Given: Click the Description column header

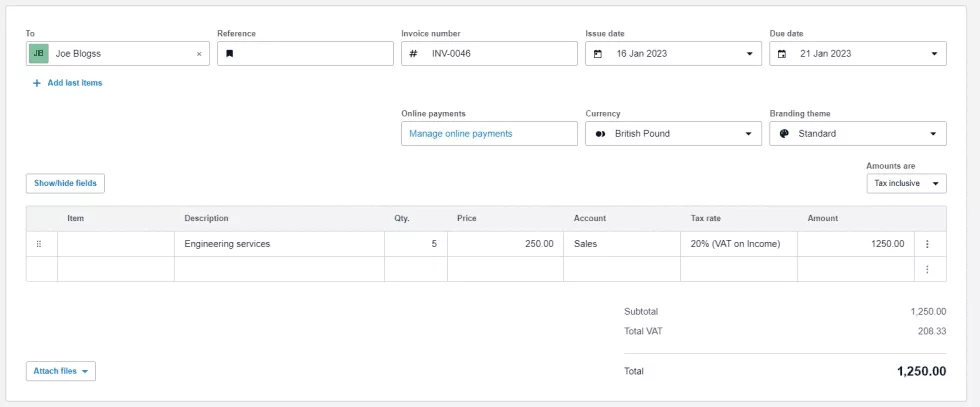Looking at the screenshot, I should [x=206, y=219].
